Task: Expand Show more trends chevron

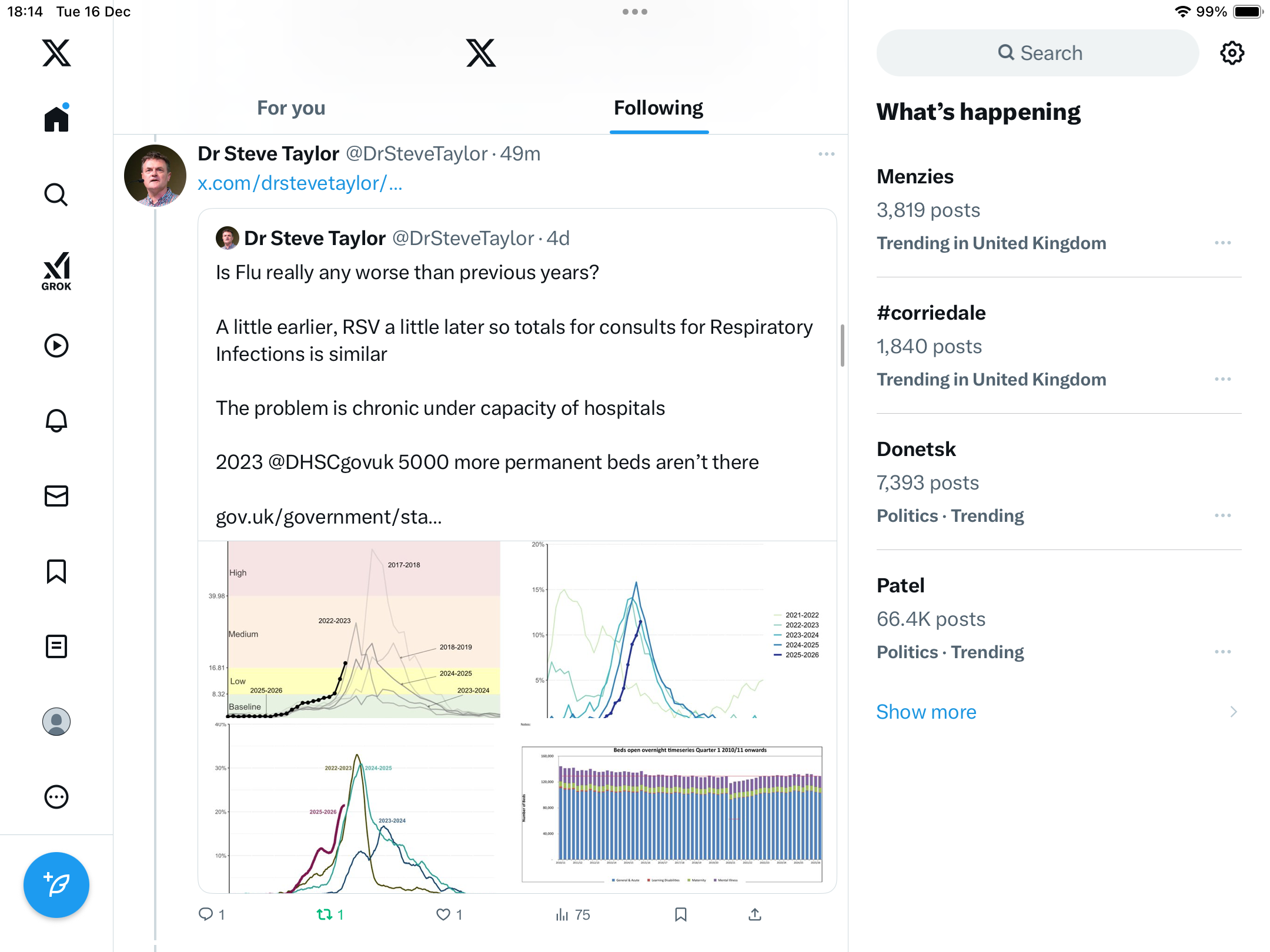Action: pyautogui.click(x=1234, y=712)
